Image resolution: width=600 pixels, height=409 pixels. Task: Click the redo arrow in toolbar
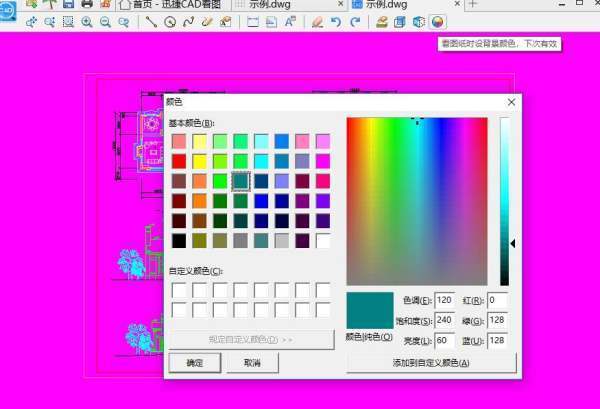click(x=355, y=21)
